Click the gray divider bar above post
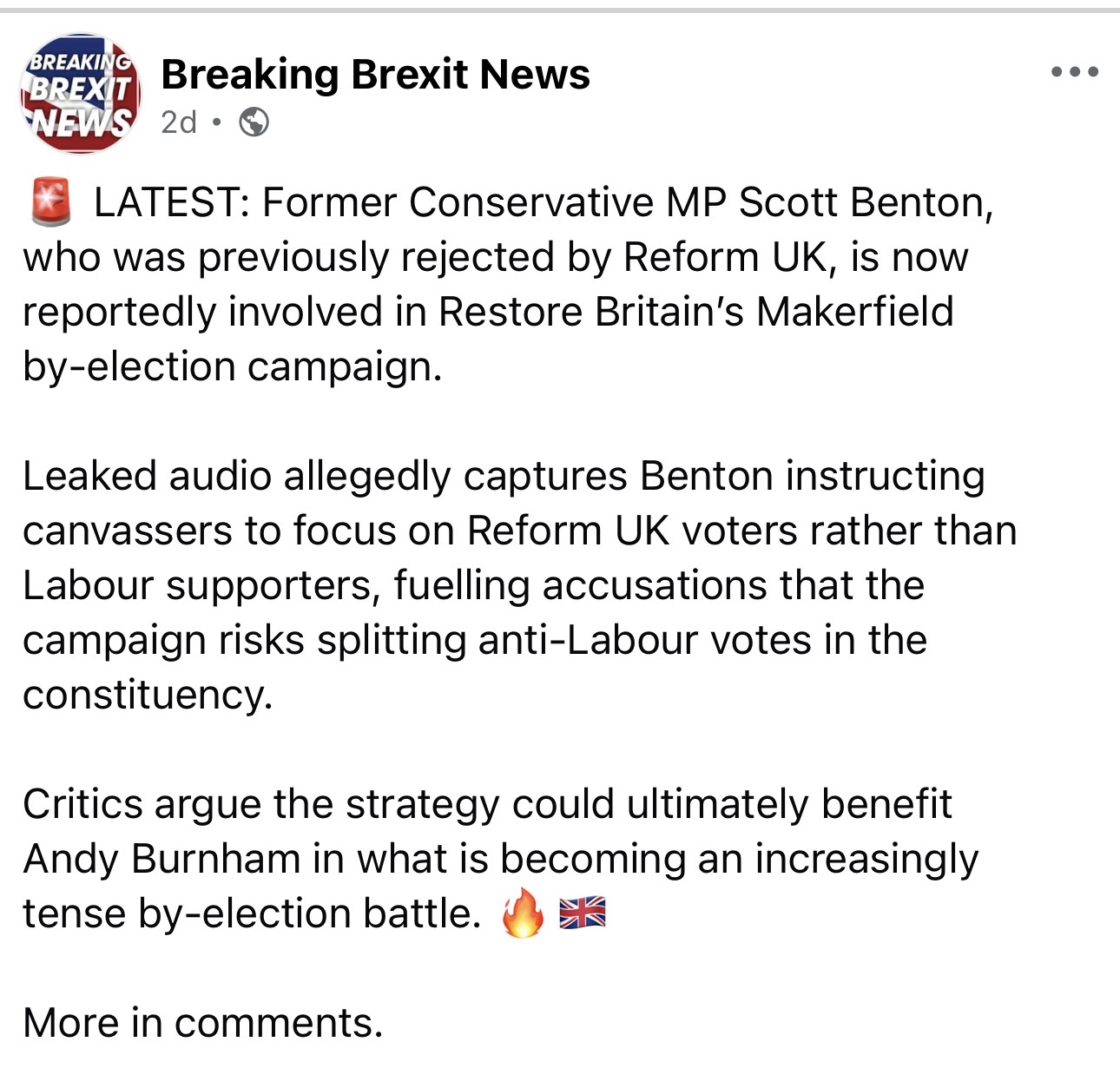The height and width of the screenshot is (1075, 1120). tap(560, 10)
